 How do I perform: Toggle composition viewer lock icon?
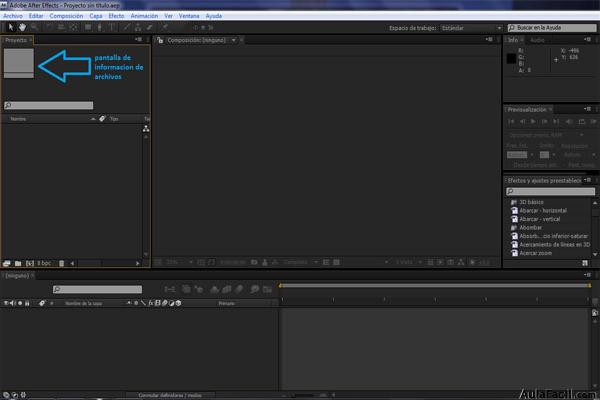[160, 40]
